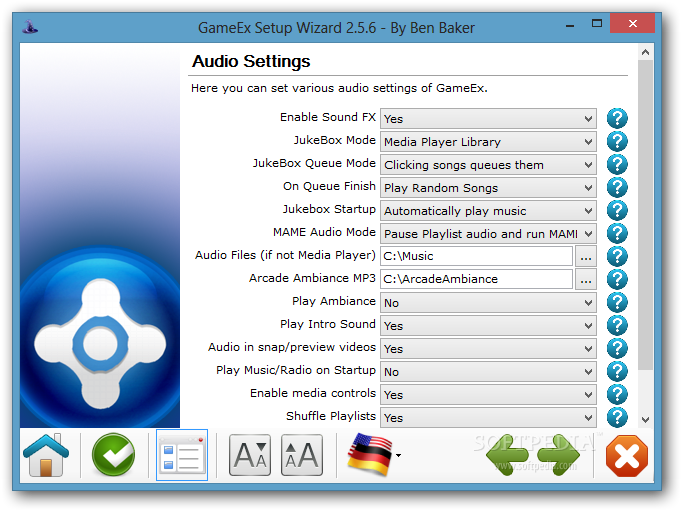Click the wizard hat title bar icon
Image resolution: width=682 pixels, height=511 pixels.
(30, 27)
